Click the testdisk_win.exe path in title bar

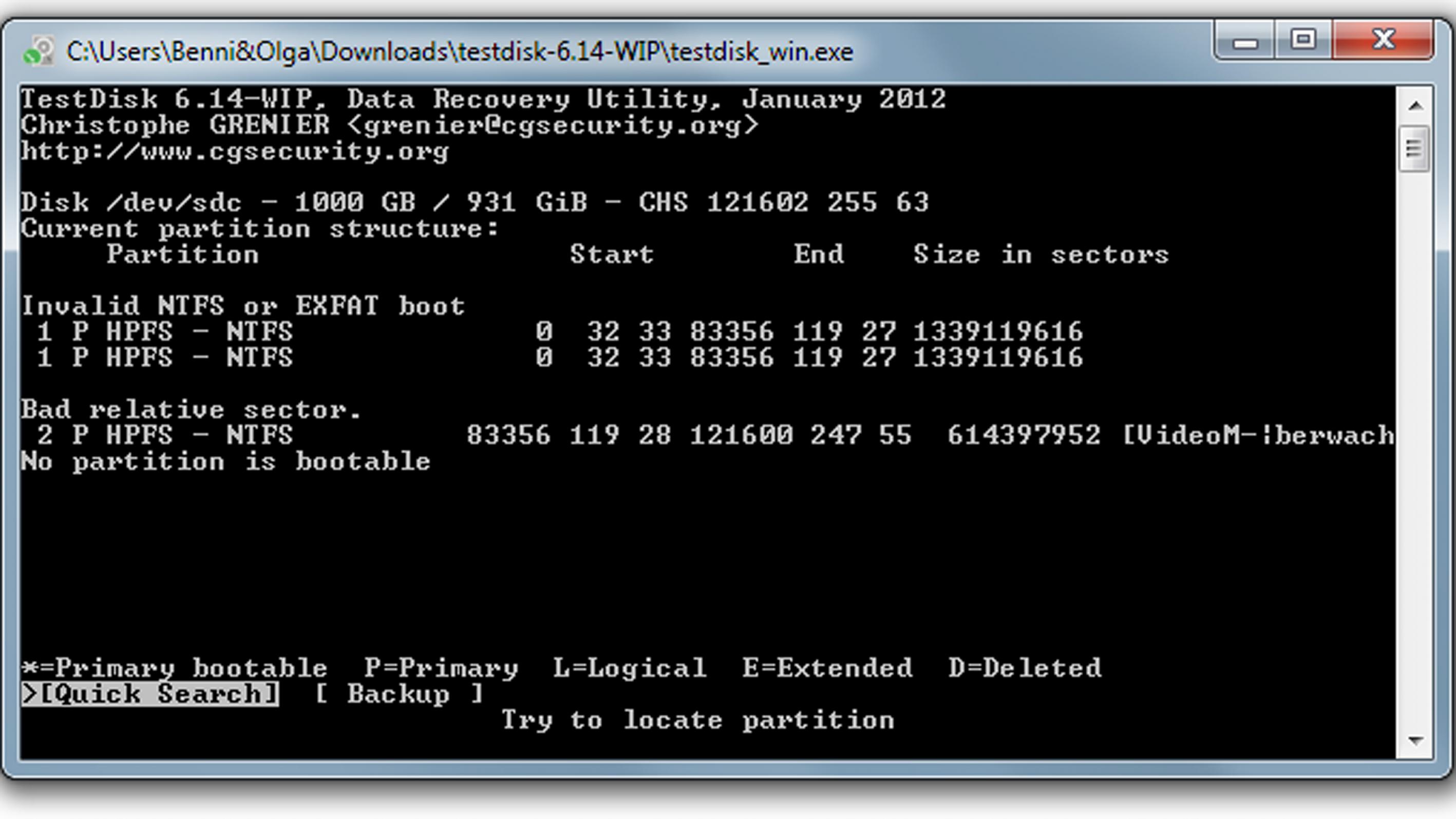[459, 52]
